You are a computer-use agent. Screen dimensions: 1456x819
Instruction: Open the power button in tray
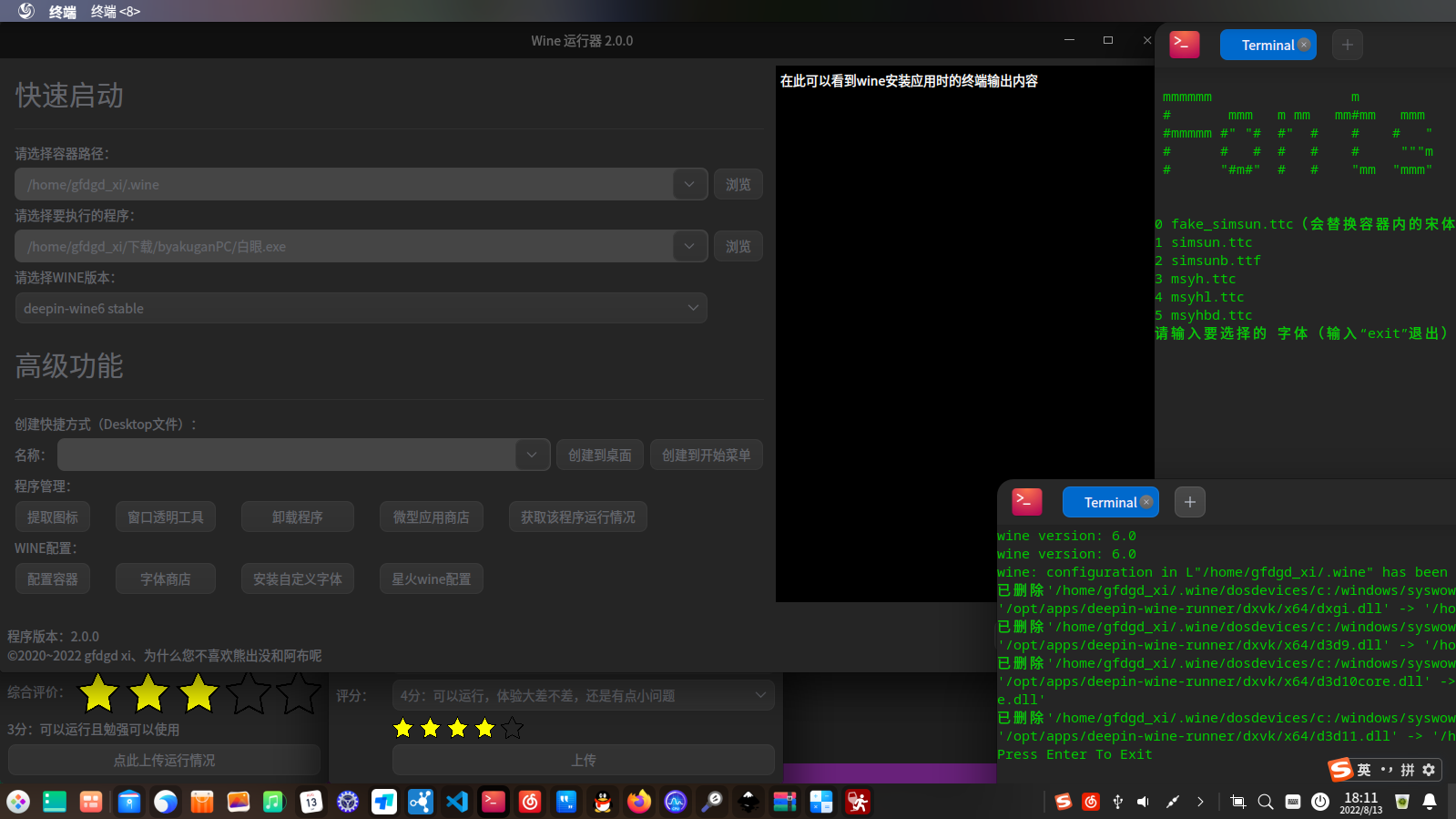click(x=1320, y=802)
